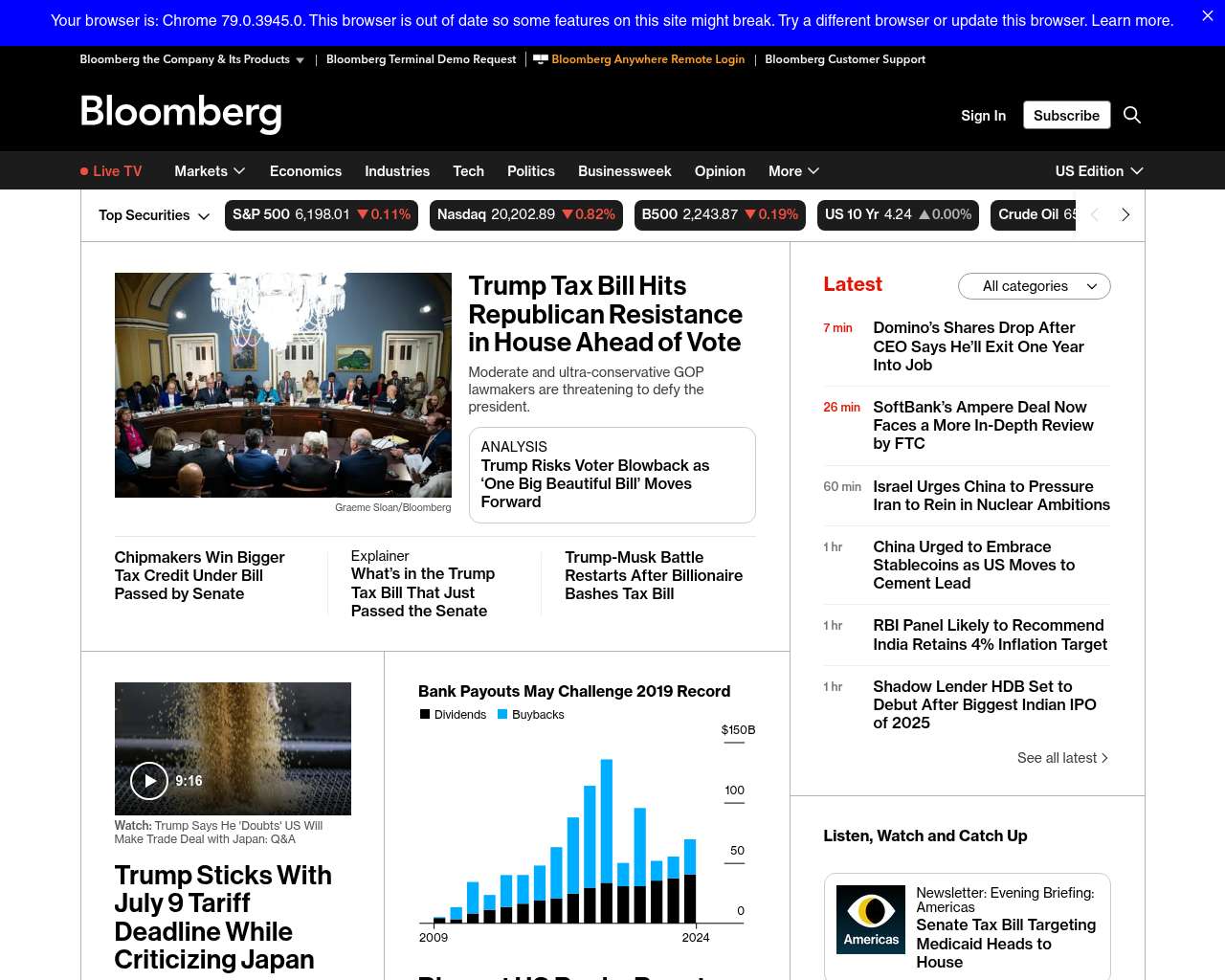Screen dimensions: 1225x980
Task: Open SoftBank's Ampere Deal FTC story
Action: pyautogui.click(x=983, y=426)
